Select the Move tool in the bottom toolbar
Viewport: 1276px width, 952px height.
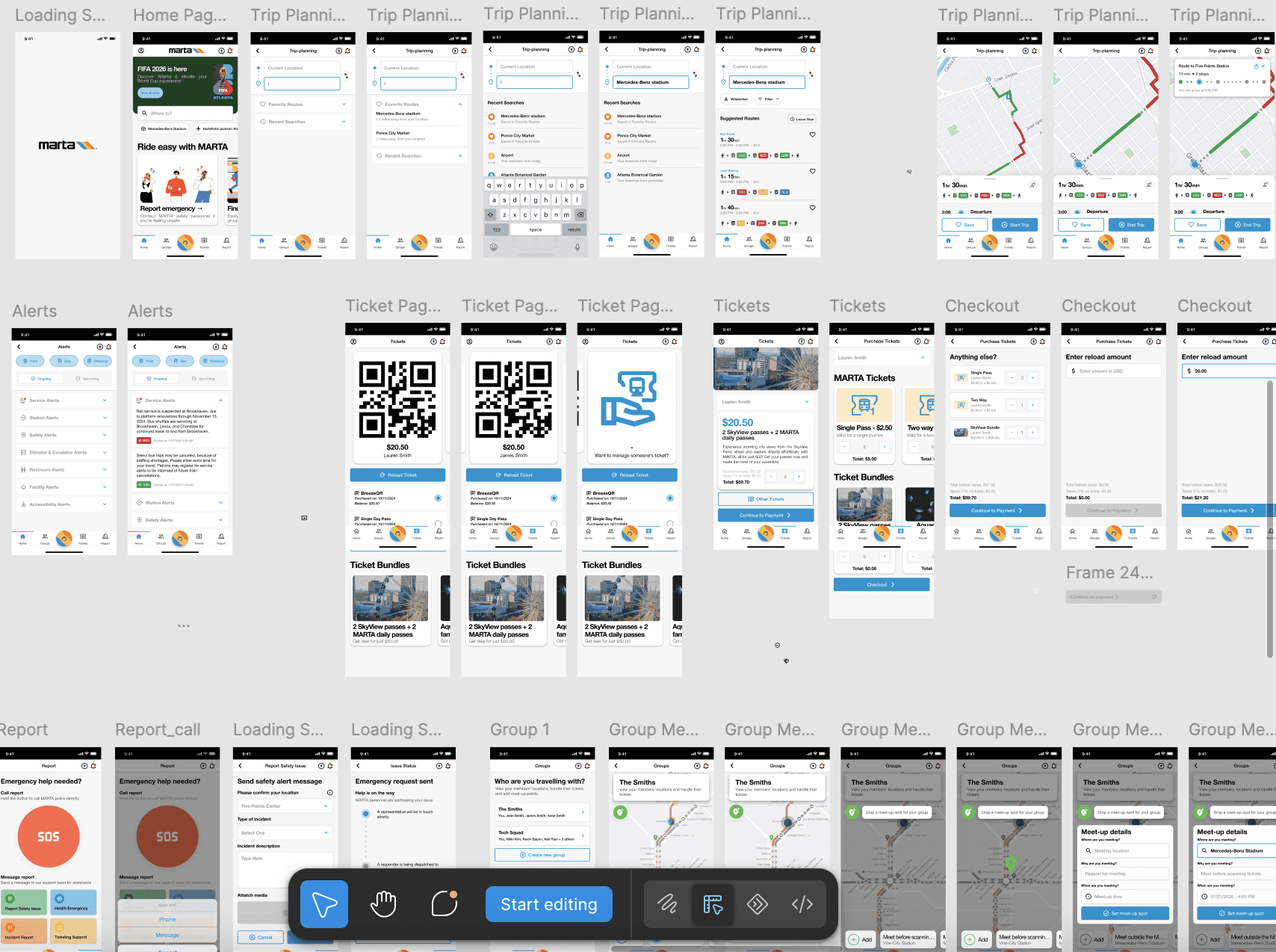click(324, 904)
